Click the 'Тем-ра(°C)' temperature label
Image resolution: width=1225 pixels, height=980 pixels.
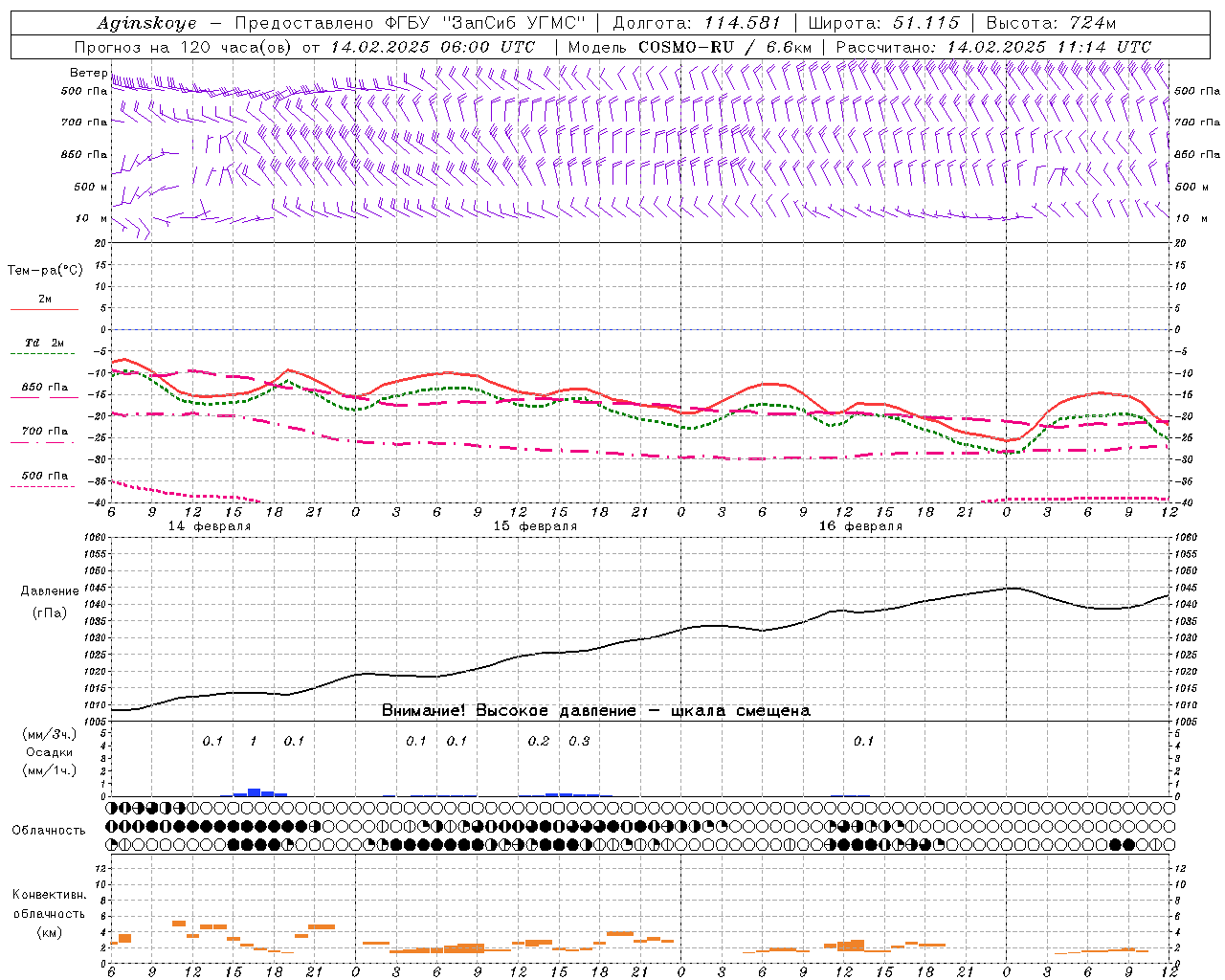coord(45,271)
